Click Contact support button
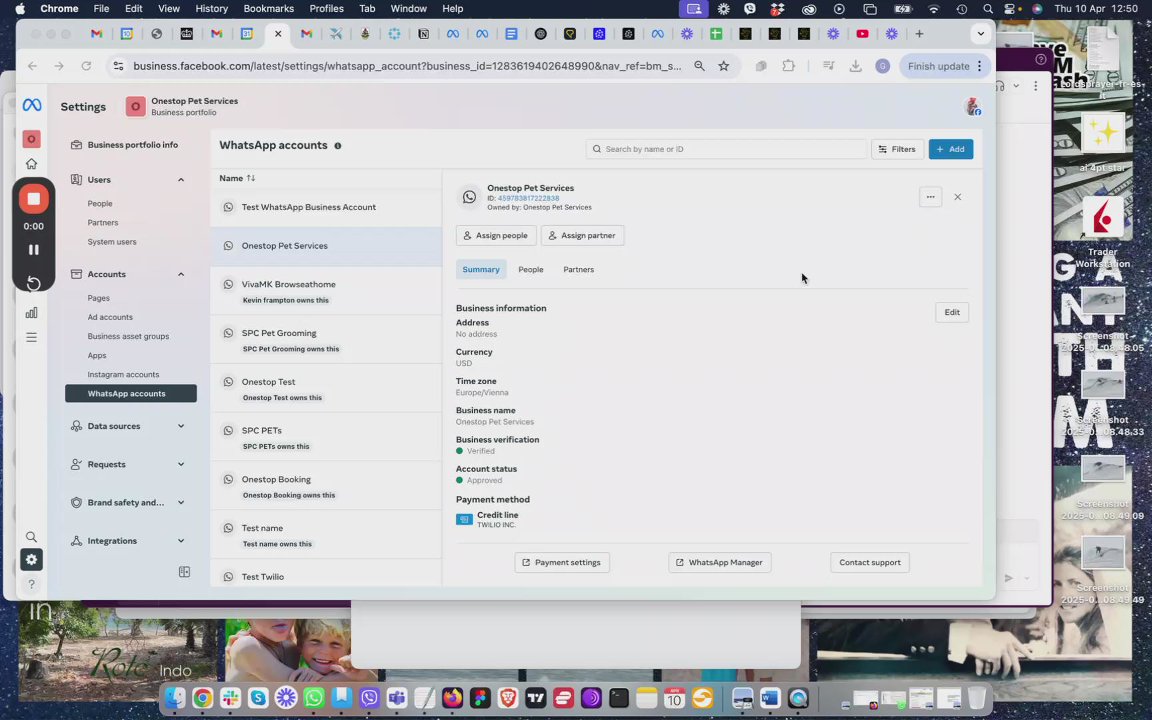The image size is (1152, 720). 870,563
